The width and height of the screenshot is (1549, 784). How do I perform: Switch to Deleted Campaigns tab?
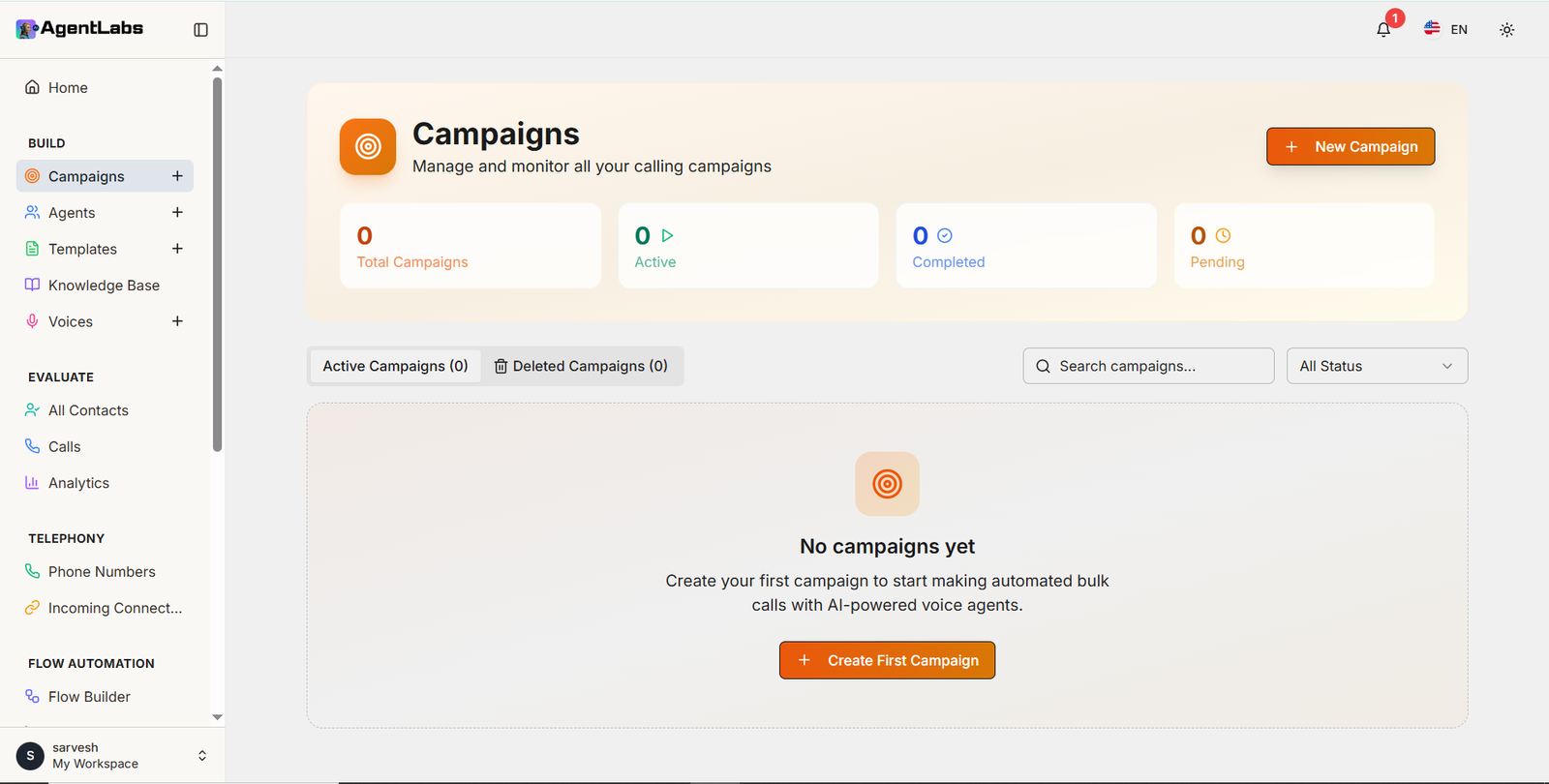(x=581, y=366)
